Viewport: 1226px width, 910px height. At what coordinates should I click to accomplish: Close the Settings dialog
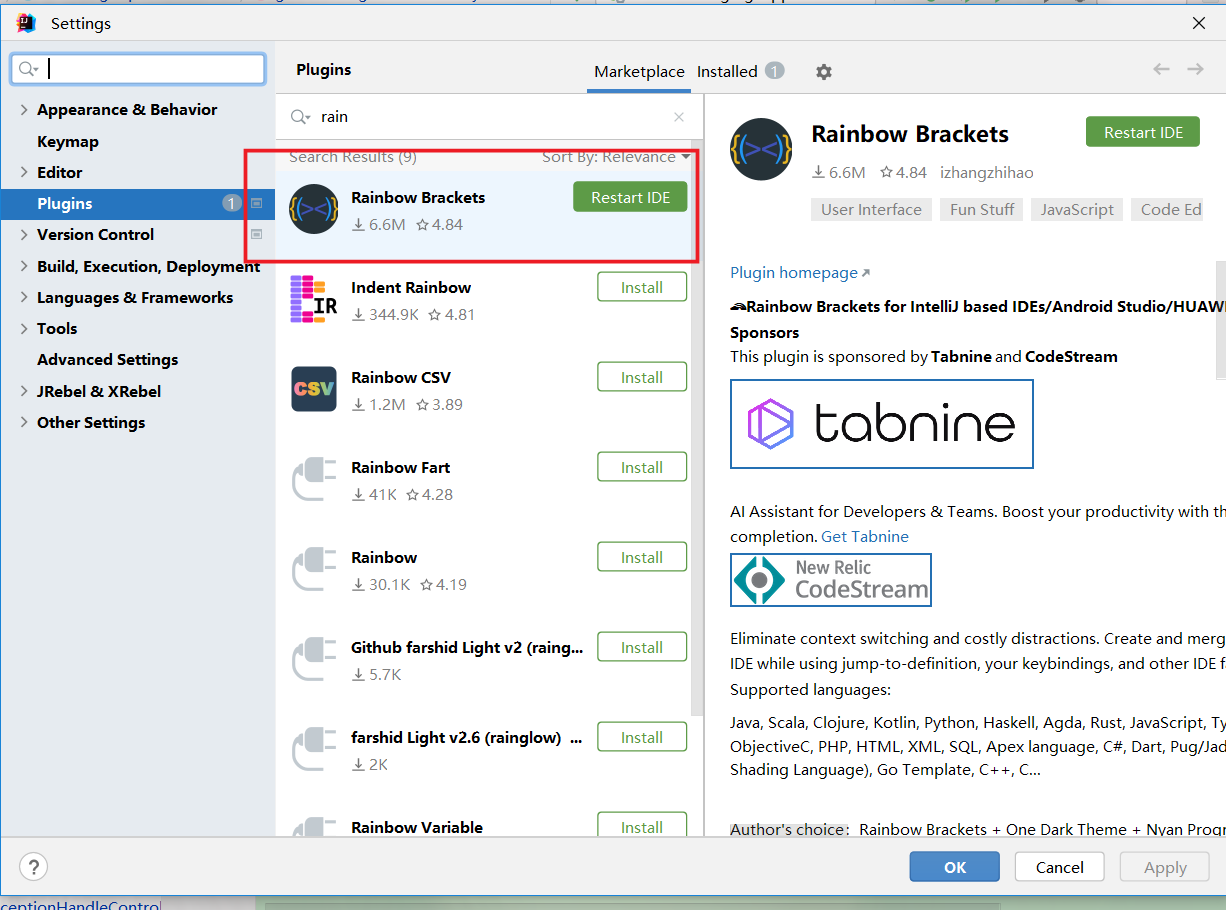[1199, 23]
